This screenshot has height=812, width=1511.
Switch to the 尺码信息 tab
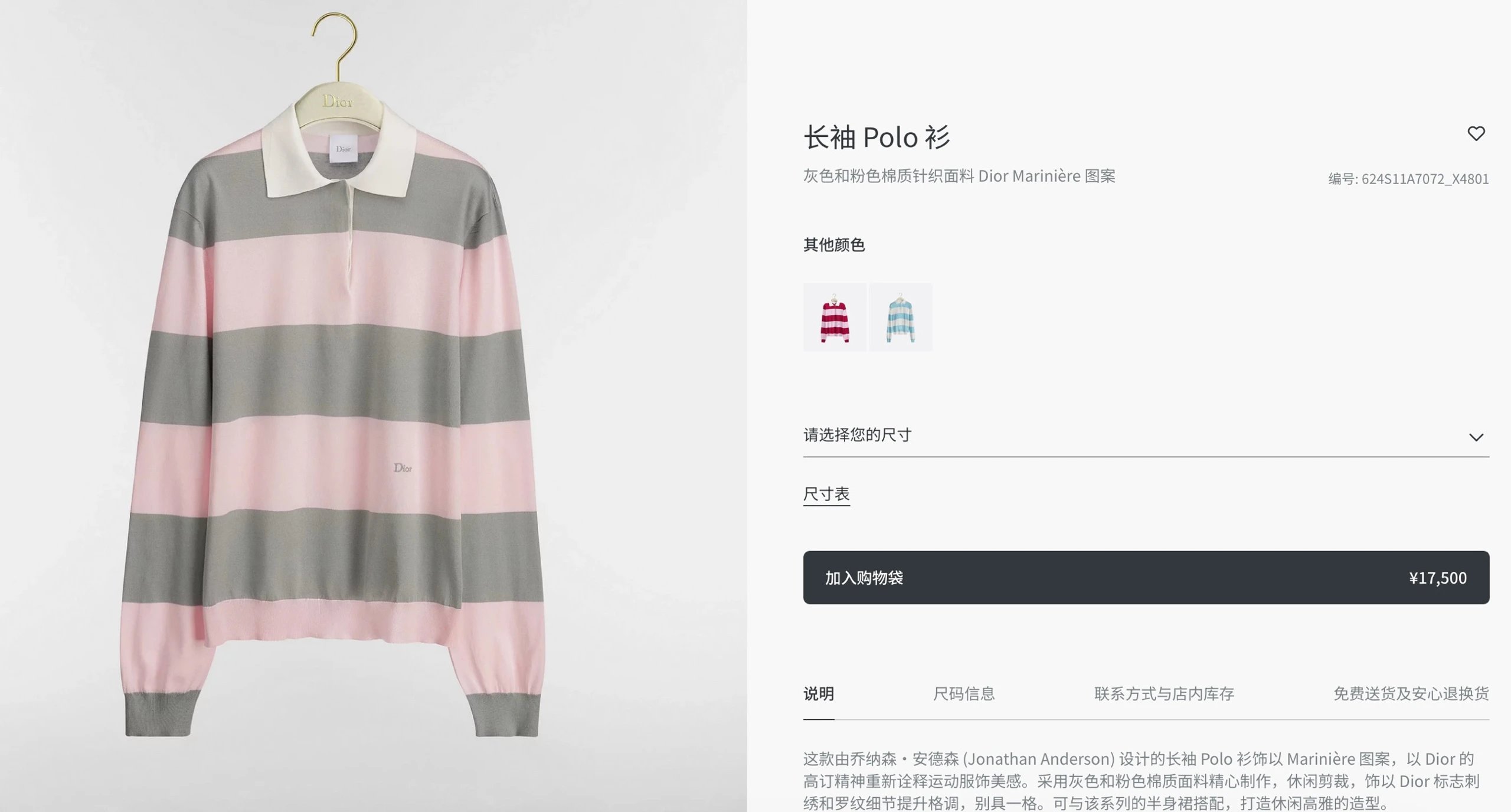[x=964, y=694]
